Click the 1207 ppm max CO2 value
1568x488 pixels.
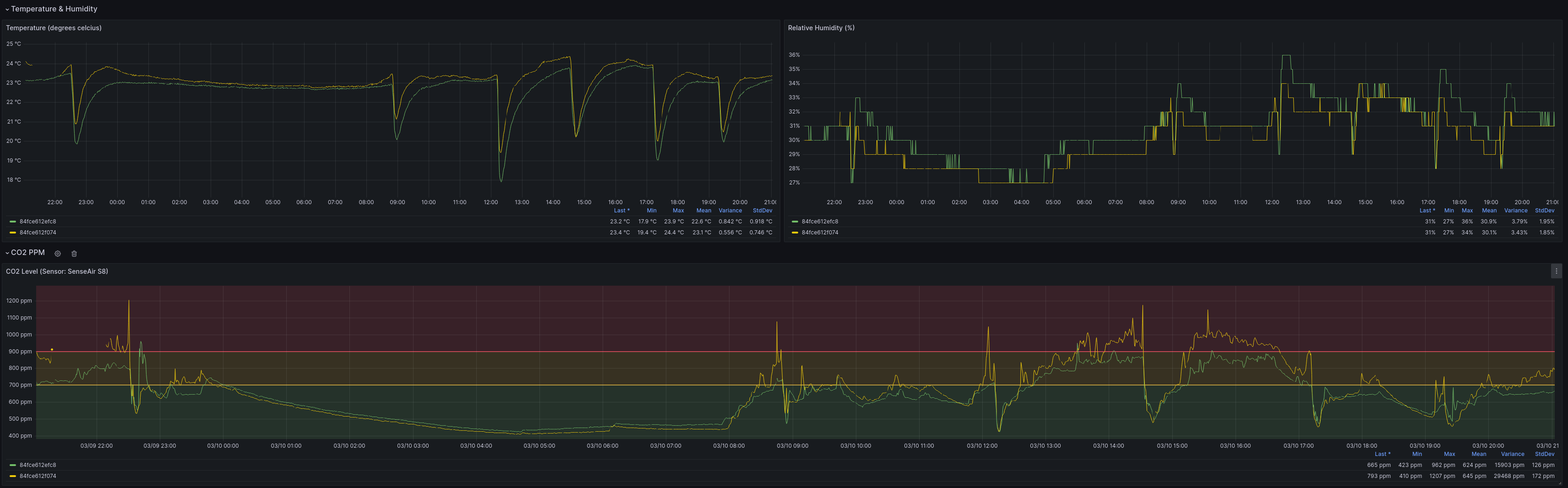1443,476
